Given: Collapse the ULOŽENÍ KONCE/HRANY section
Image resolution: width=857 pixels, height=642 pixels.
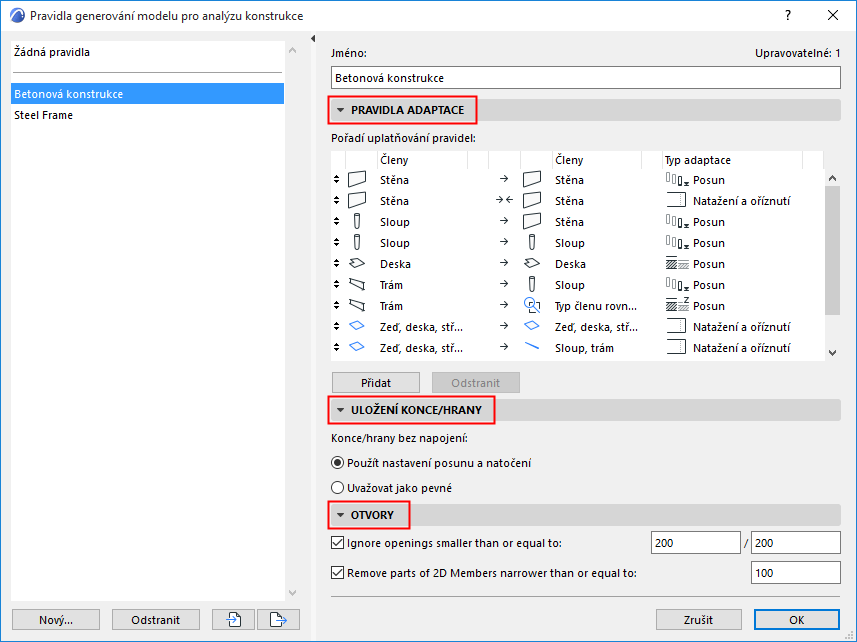Looking at the screenshot, I should pyautogui.click(x=341, y=410).
